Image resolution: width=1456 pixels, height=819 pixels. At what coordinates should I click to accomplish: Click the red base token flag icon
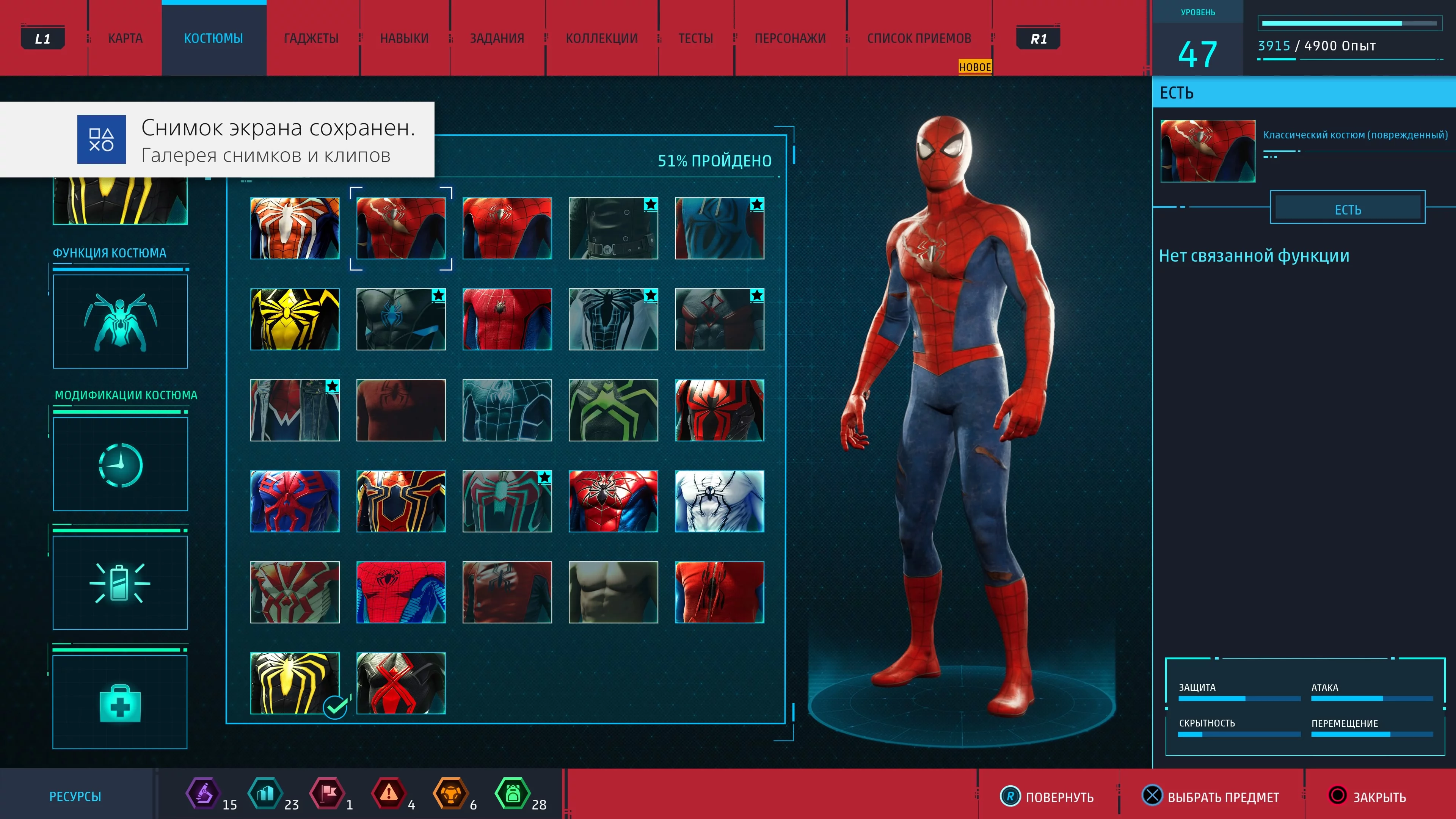327,794
